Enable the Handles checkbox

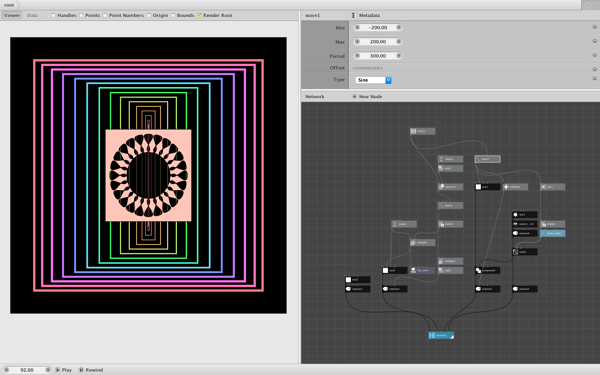pyautogui.click(x=54, y=15)
